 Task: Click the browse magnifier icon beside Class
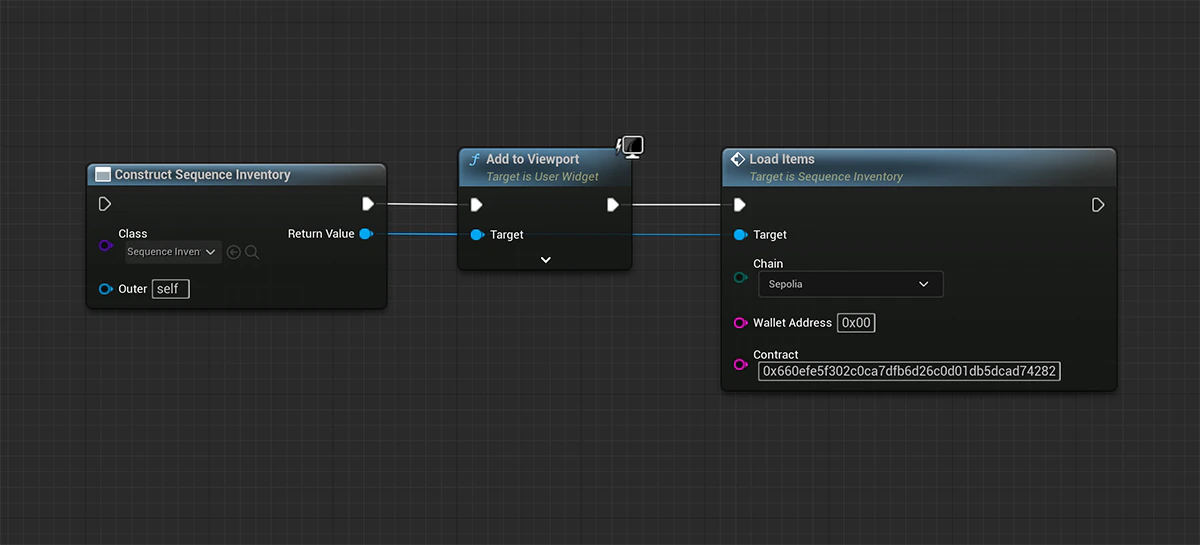[x=252, y=252]
